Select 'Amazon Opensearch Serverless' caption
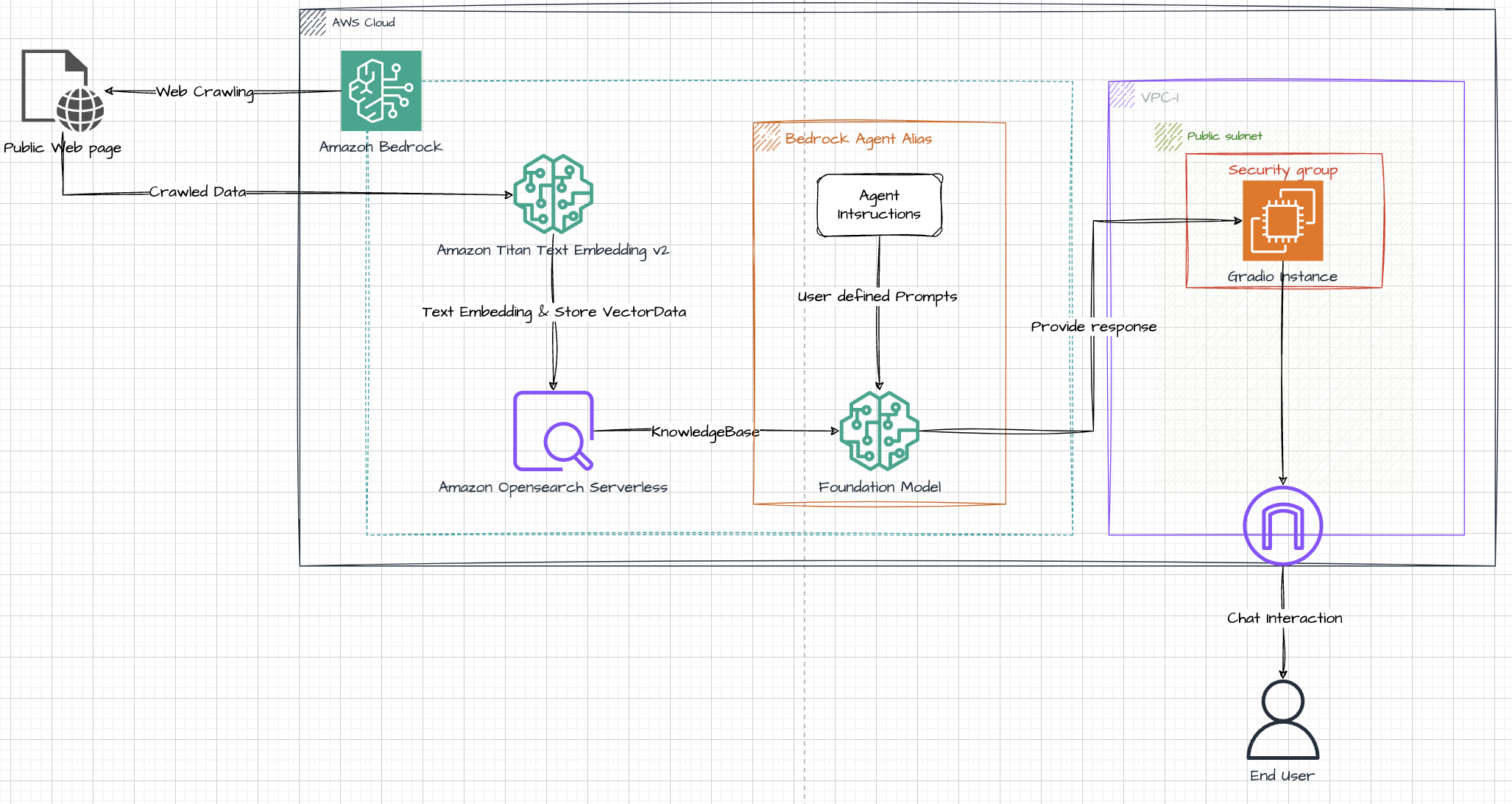1512x804 pixels. tap(553, 487)
